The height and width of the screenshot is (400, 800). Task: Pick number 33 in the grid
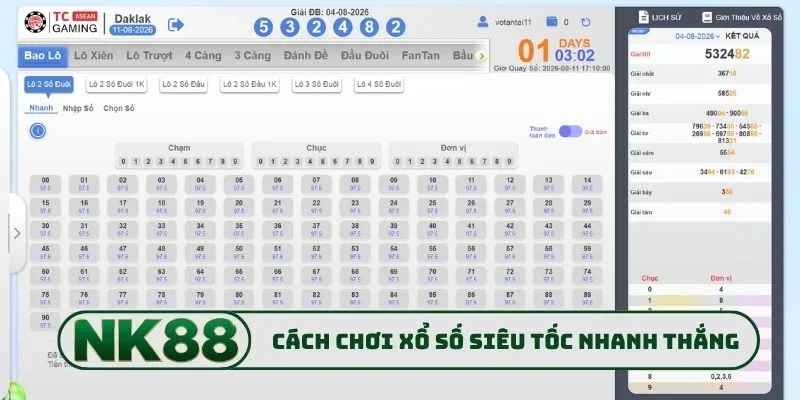(x=161, y=230)
